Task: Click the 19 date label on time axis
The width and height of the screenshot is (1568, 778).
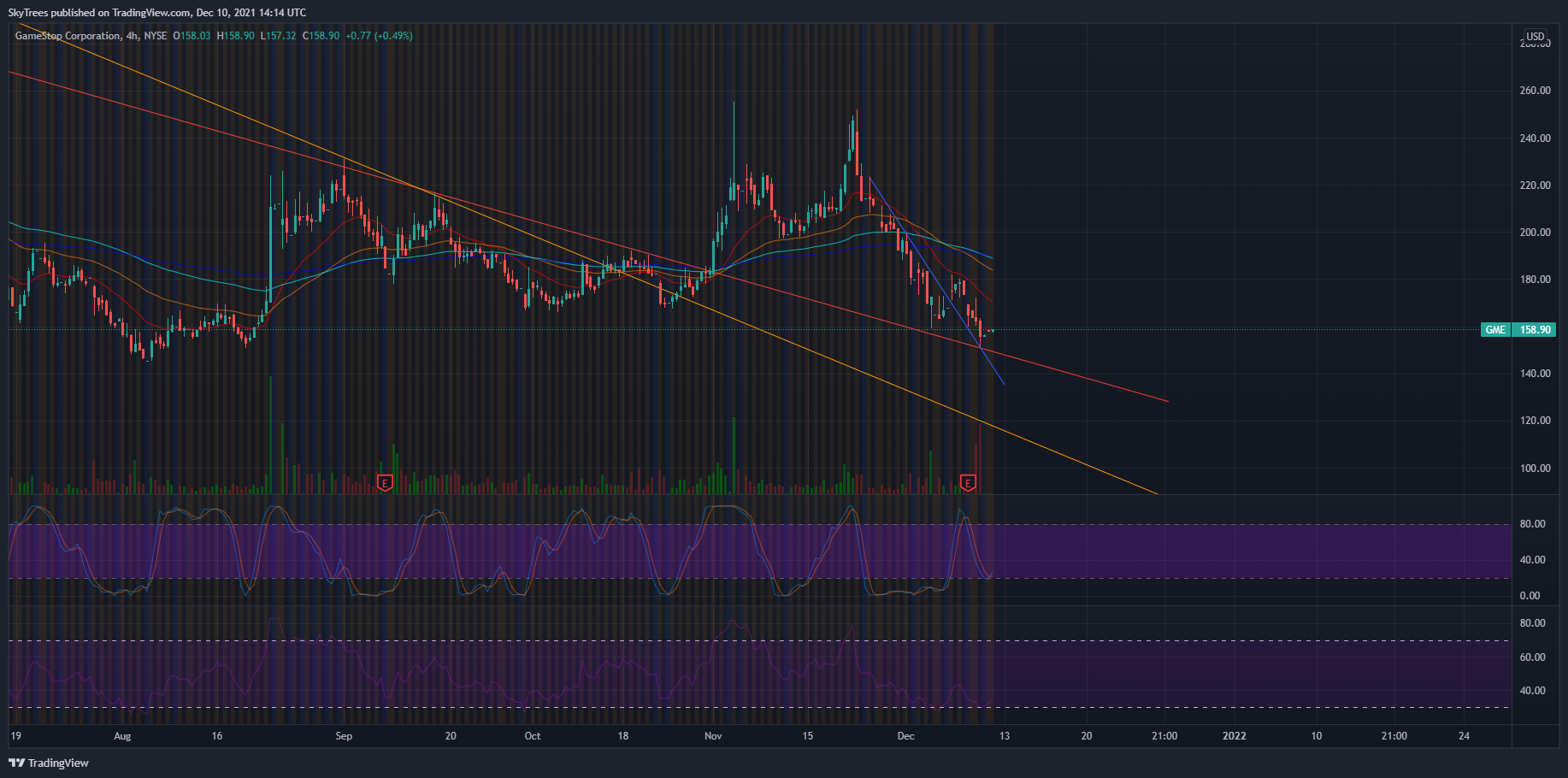Action: (x=15, y=736)
